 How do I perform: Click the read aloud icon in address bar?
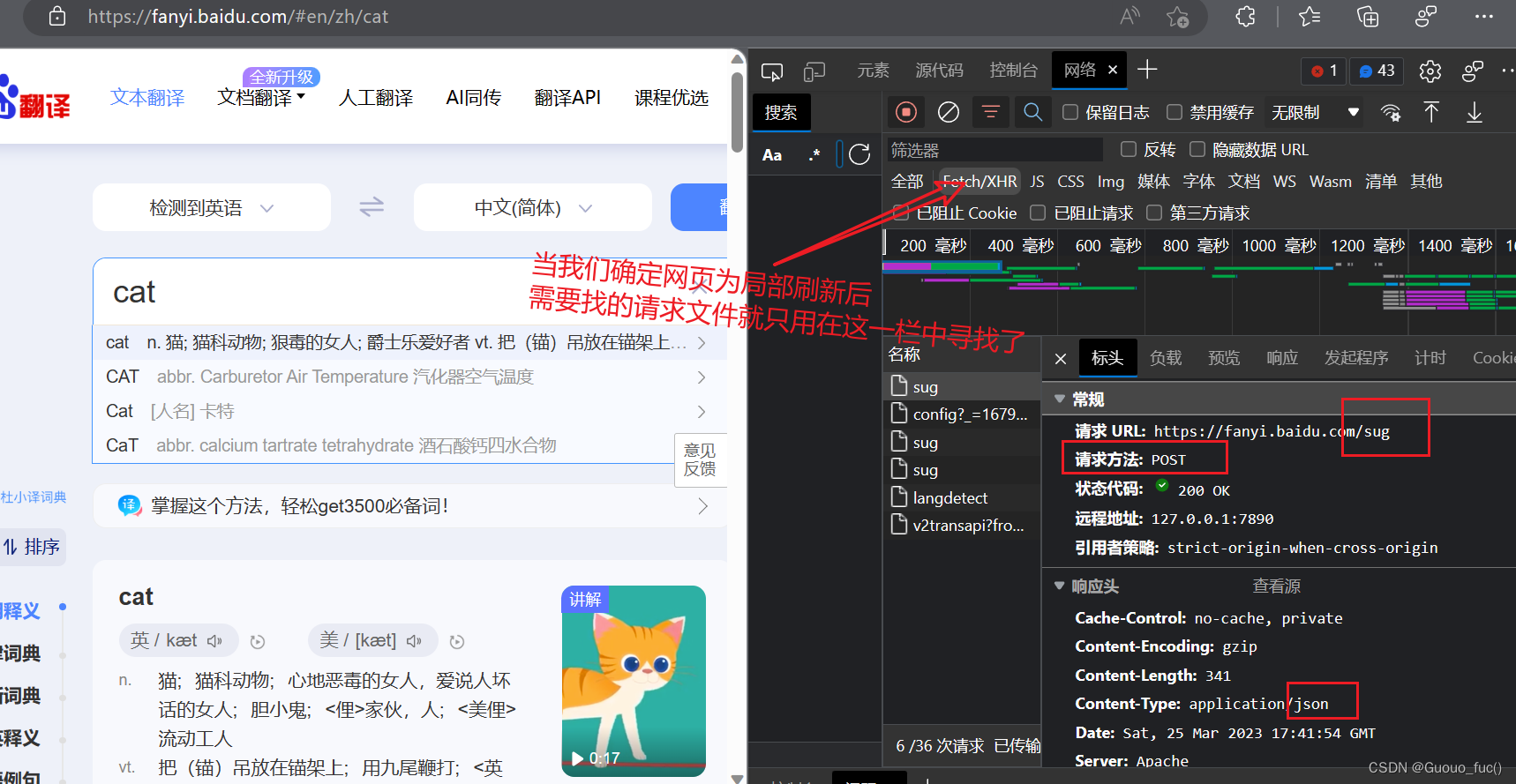tap(1129, 16)
